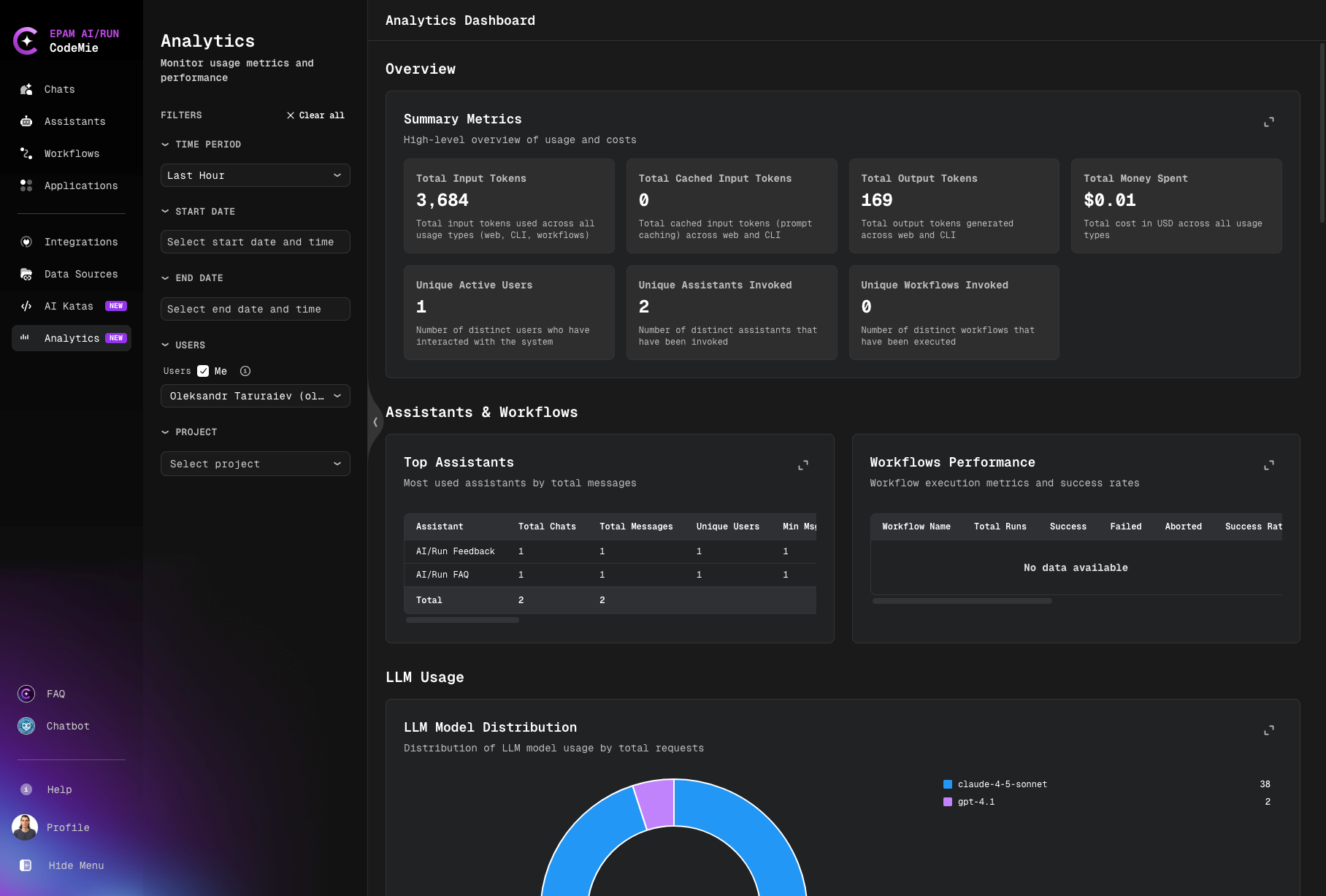The height and width of the screenshot is (896, 1326).
Task: Click the info icon next to Users checkbox
Action: pos(245,371)
